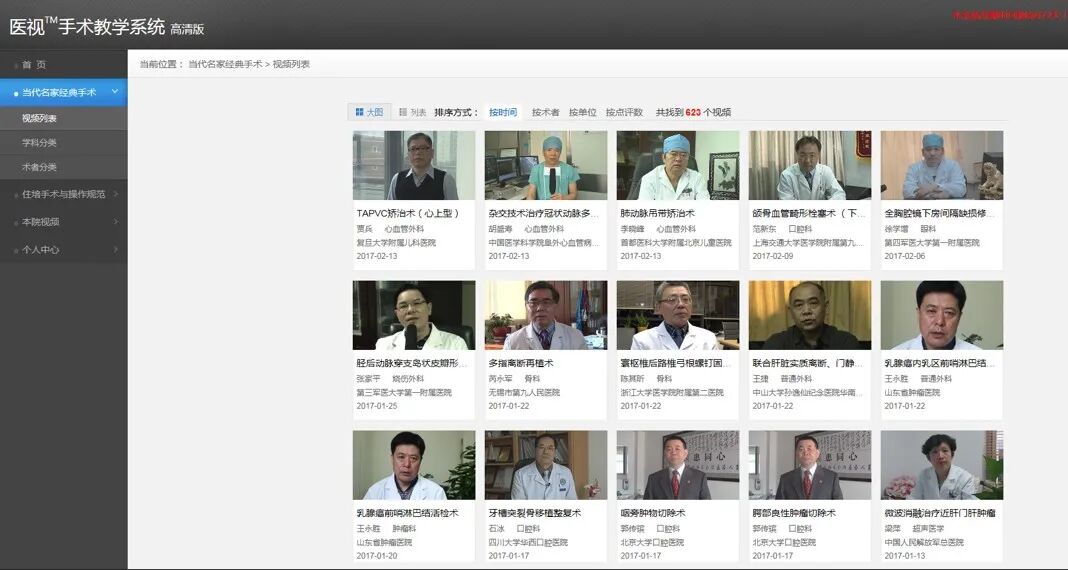Click the title TAPVC矫治术（心上型）
The width and height of the screenshot is (1068, 570).
click(408, 213)
